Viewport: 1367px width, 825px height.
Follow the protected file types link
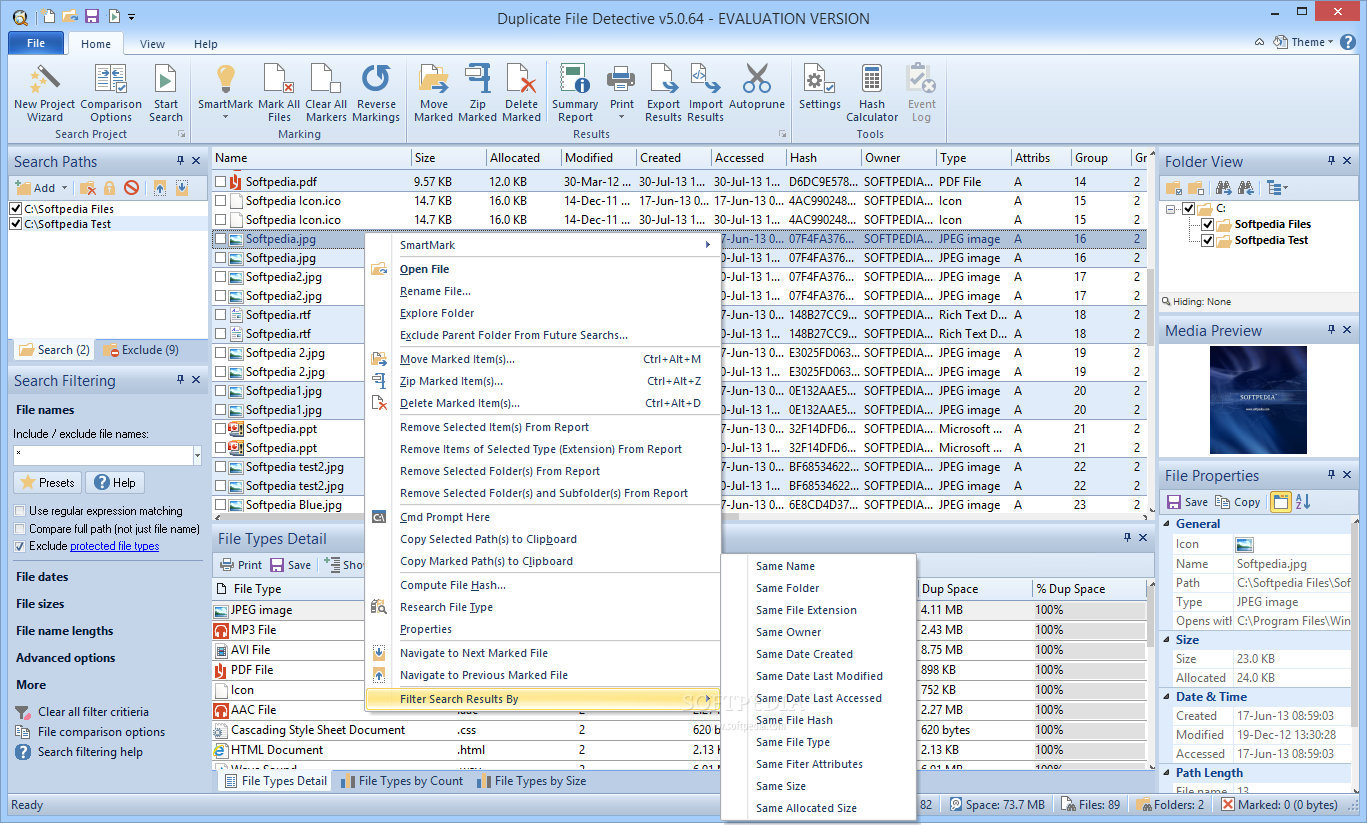point(114,547)
